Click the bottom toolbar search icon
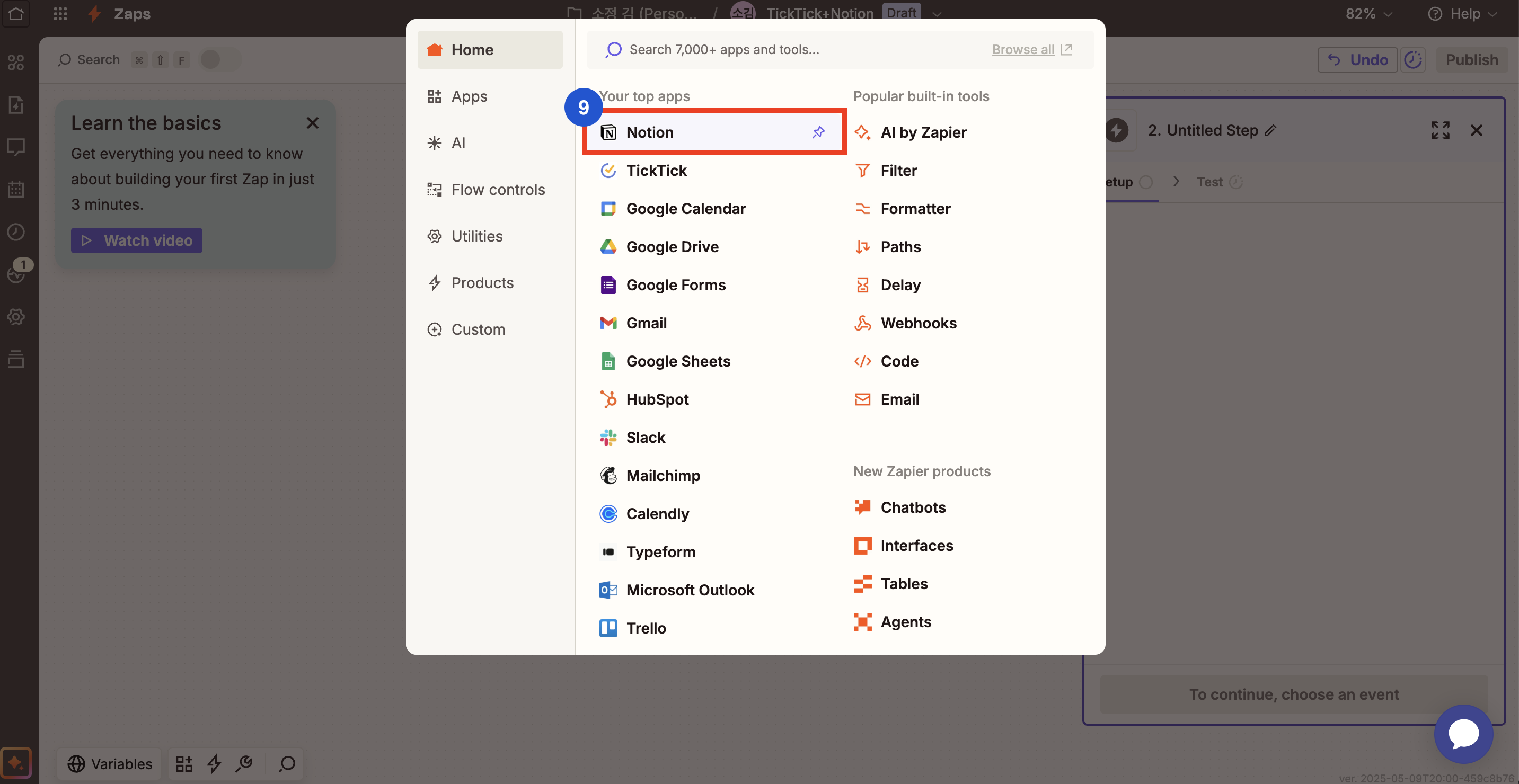This screenshot has height=784, width=1519. 287,763
